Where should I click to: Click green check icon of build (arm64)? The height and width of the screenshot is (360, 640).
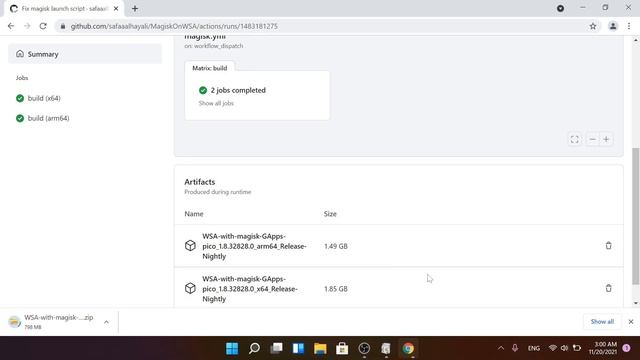pyautogui.click(x=20, y=118)
